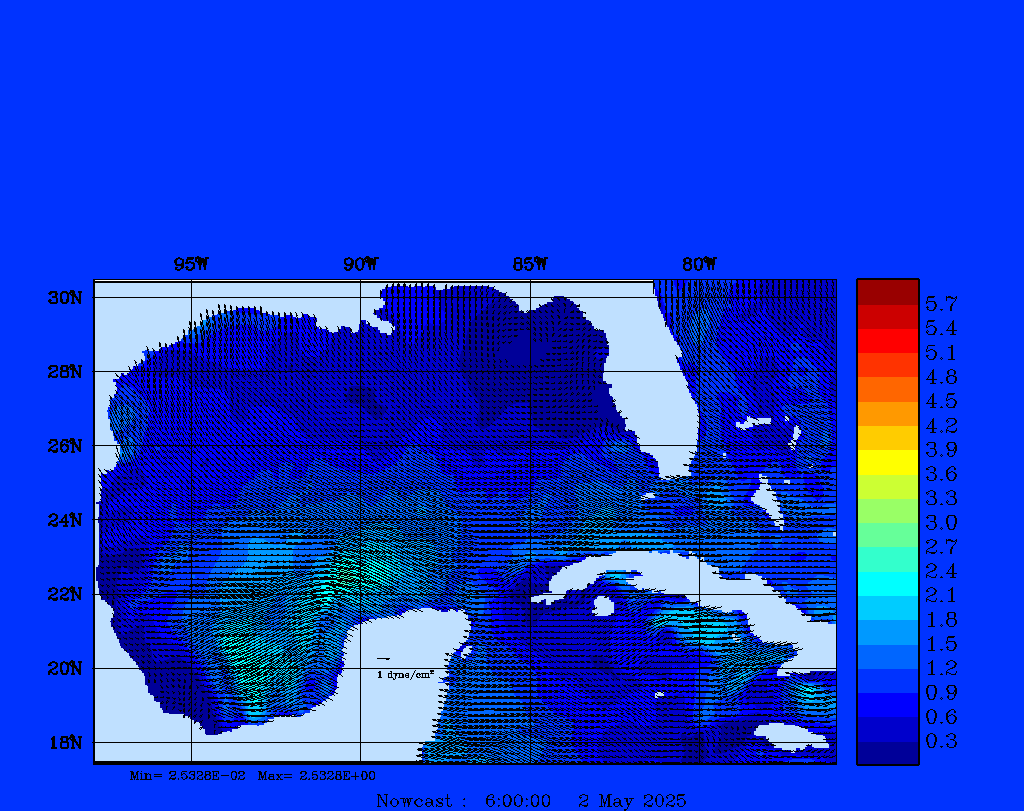Select the 3.0 value on color scale
Image resolution: width=1024 pixels, height=811 pixels.
940,522
